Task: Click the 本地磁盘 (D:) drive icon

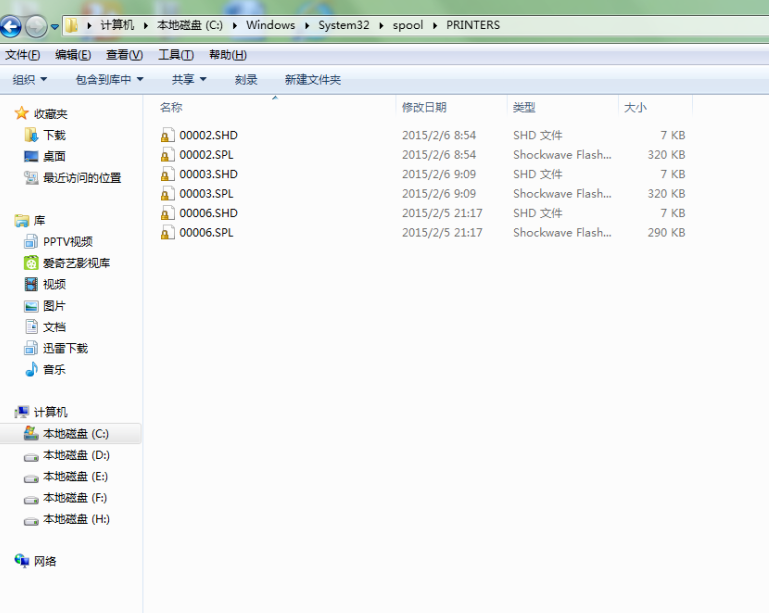Action: coord(31,457)
